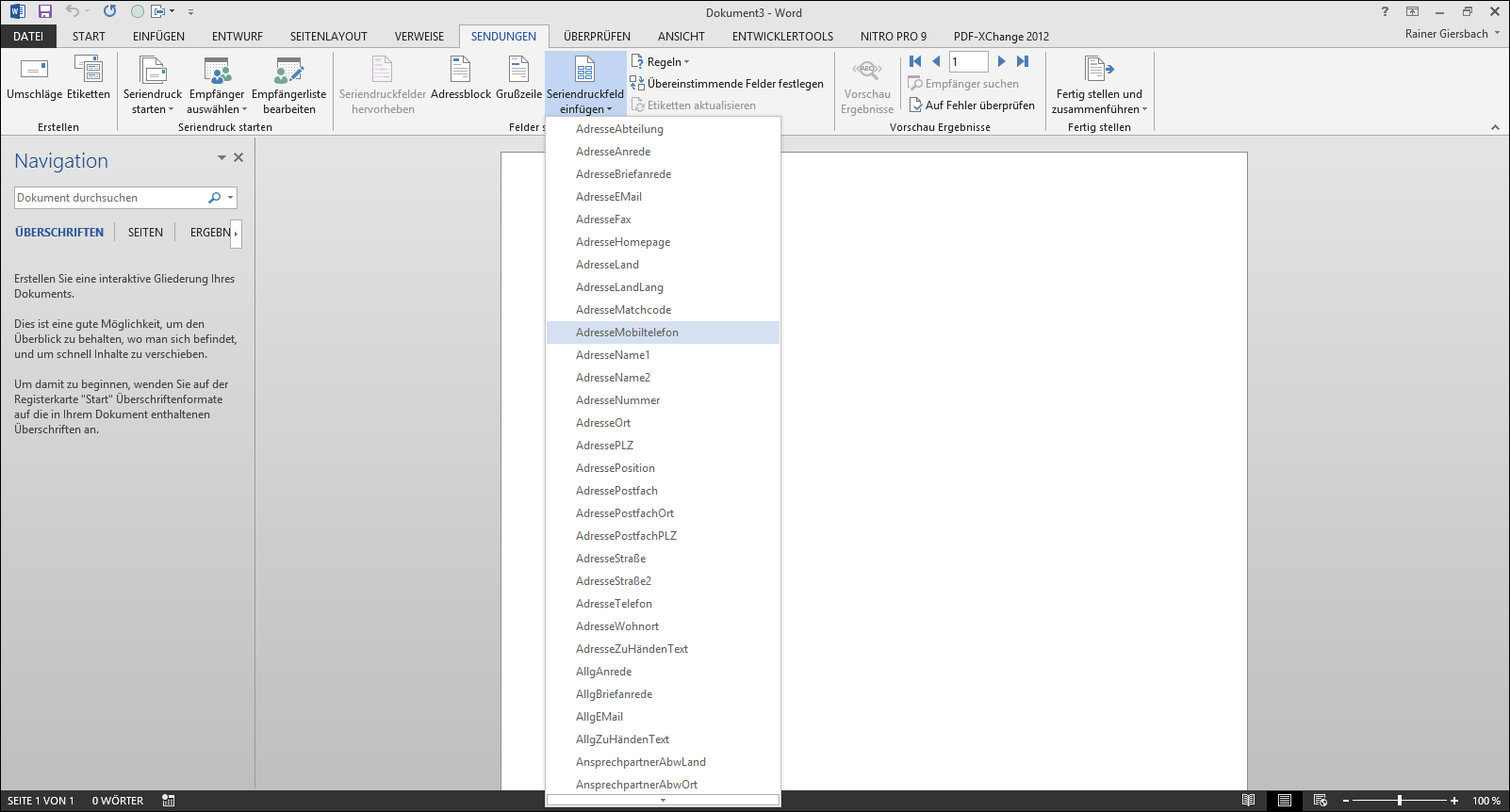Viewport: 1510px width, 812px height.
Task: Collapse the ribbon with arrow
Action: click(x=1495, y=127)
